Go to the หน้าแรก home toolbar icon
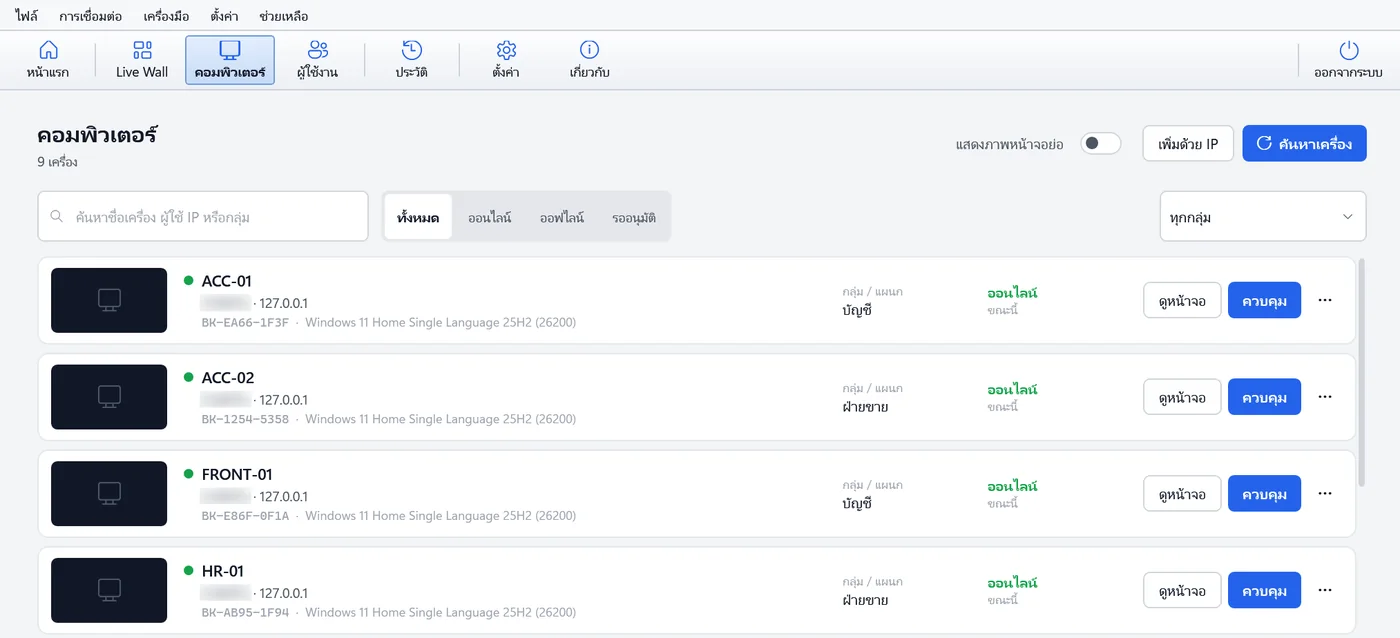The height and width of the screenshot is (638, 1400). [48, 59]
